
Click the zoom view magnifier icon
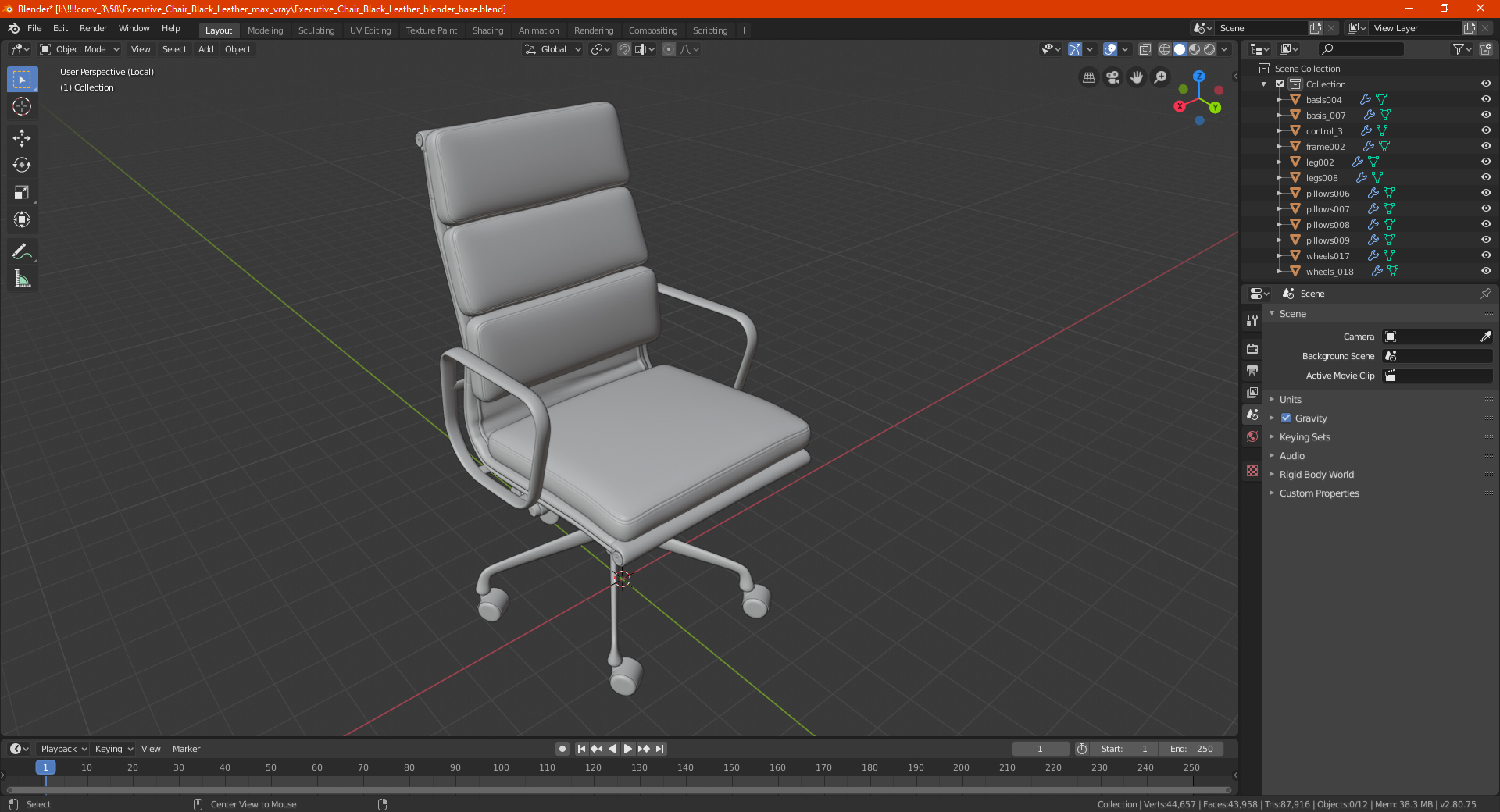click(x=1161, y=77)
